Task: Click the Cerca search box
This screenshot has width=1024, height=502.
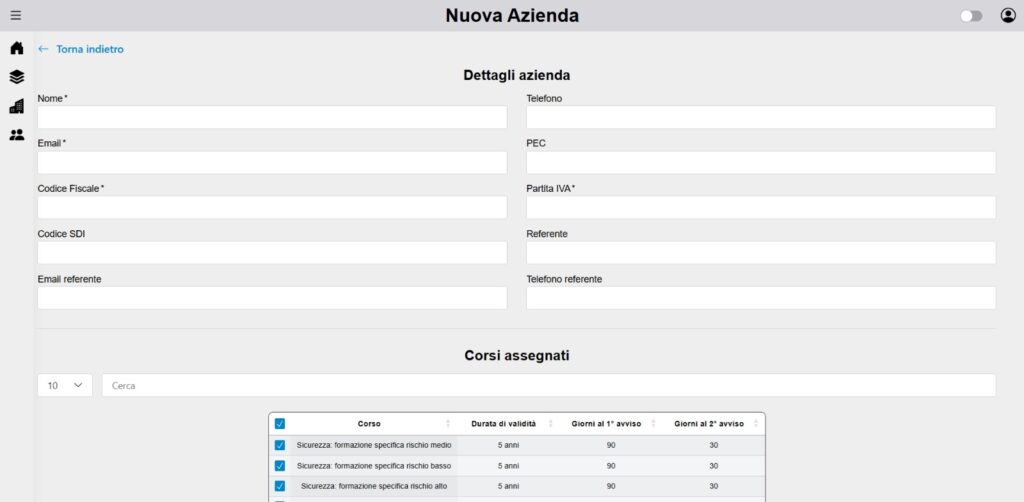Action: pyautogui.click(x=548, y=385)
